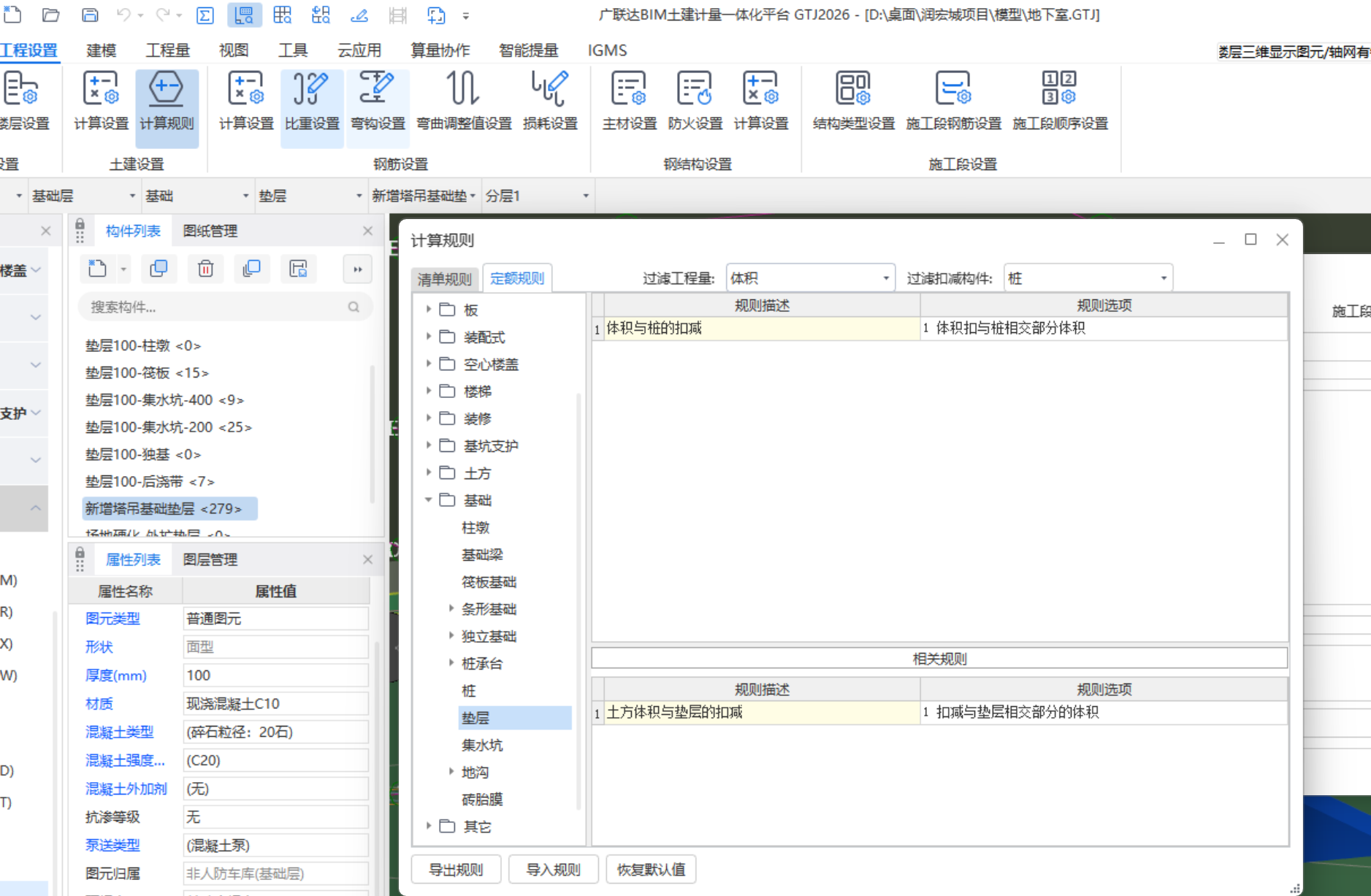Click the undo arrow icon

click(123, 15)
